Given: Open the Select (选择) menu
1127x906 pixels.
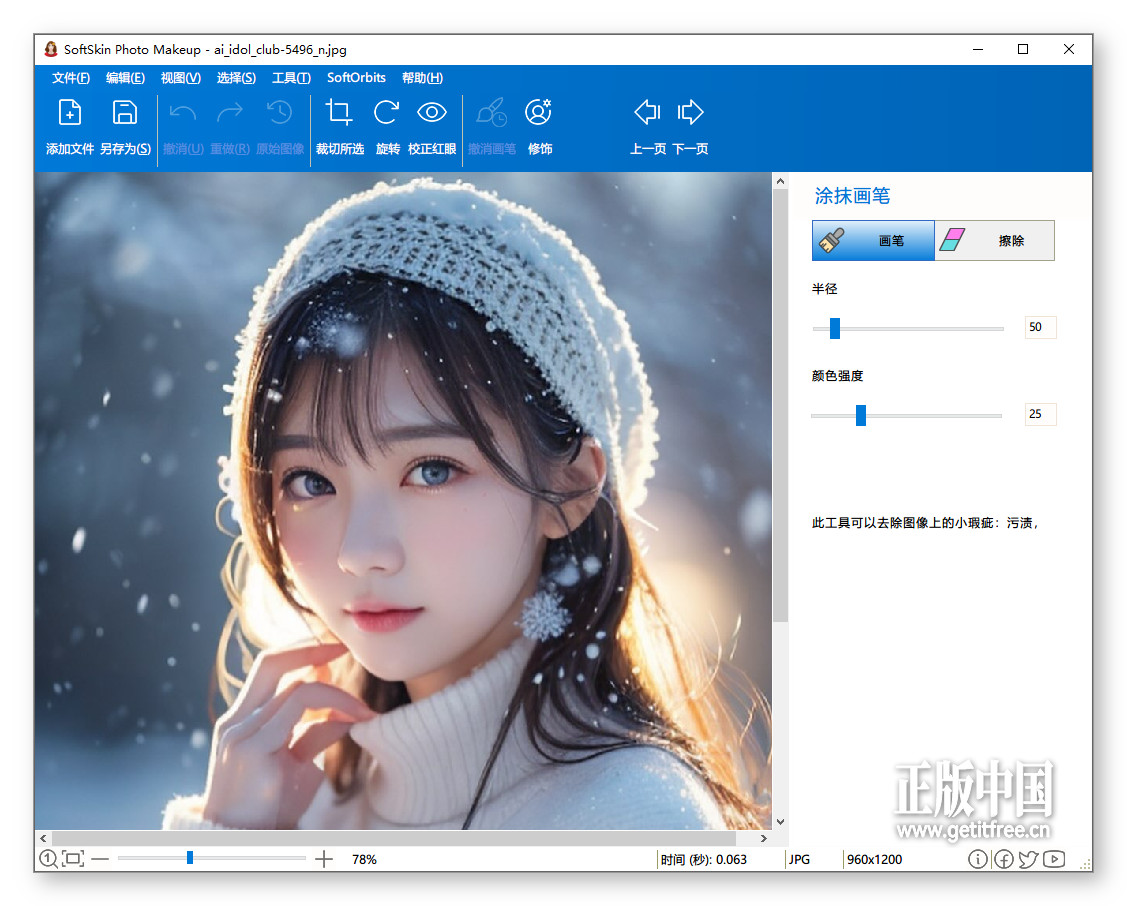Looking at the screenshot, I should pos(236,78).
